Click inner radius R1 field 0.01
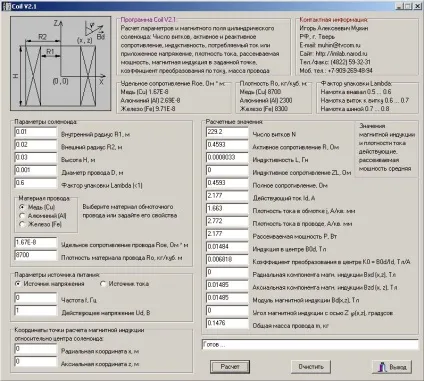This screenshot has width=424, height=381. (x=36, y=132)
